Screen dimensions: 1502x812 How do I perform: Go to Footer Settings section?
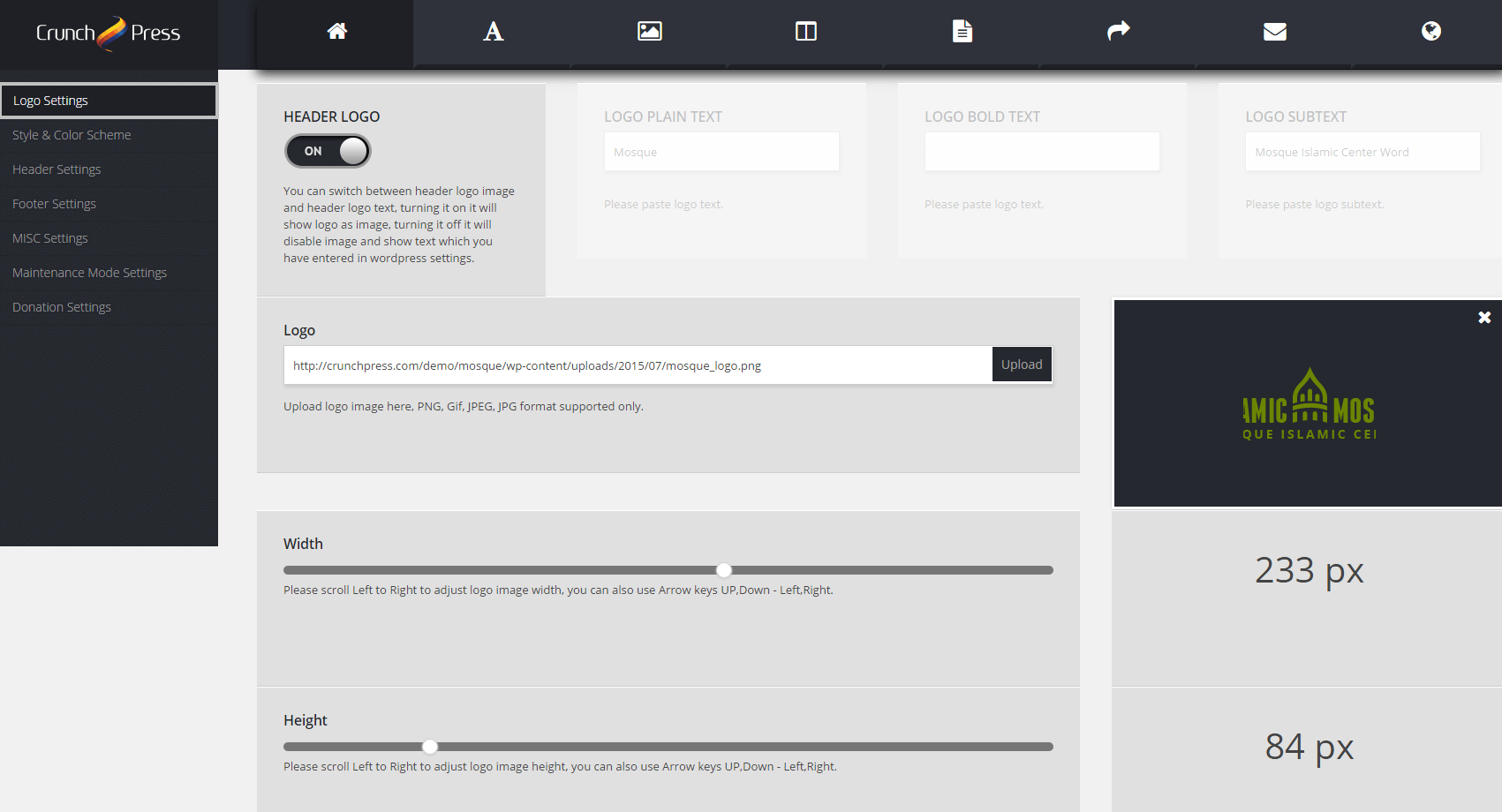click(x=54, y=204)
